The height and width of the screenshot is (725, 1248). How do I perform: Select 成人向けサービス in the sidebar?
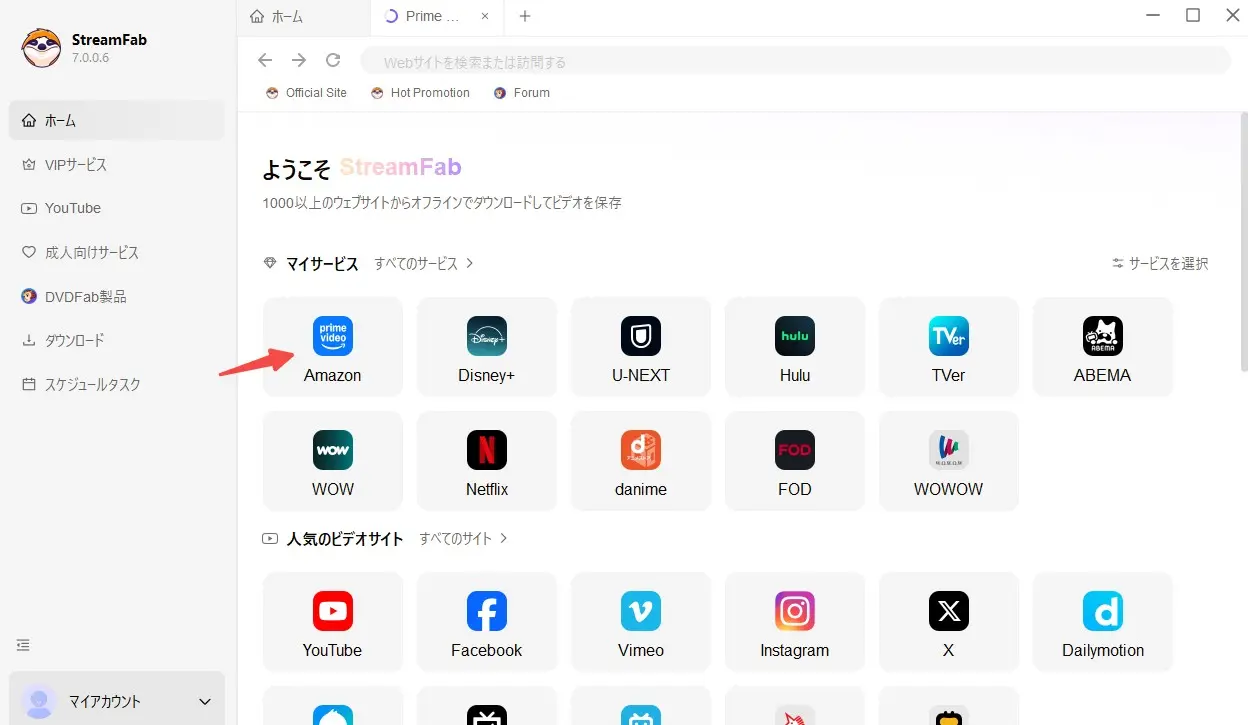(x=117, y=253)
